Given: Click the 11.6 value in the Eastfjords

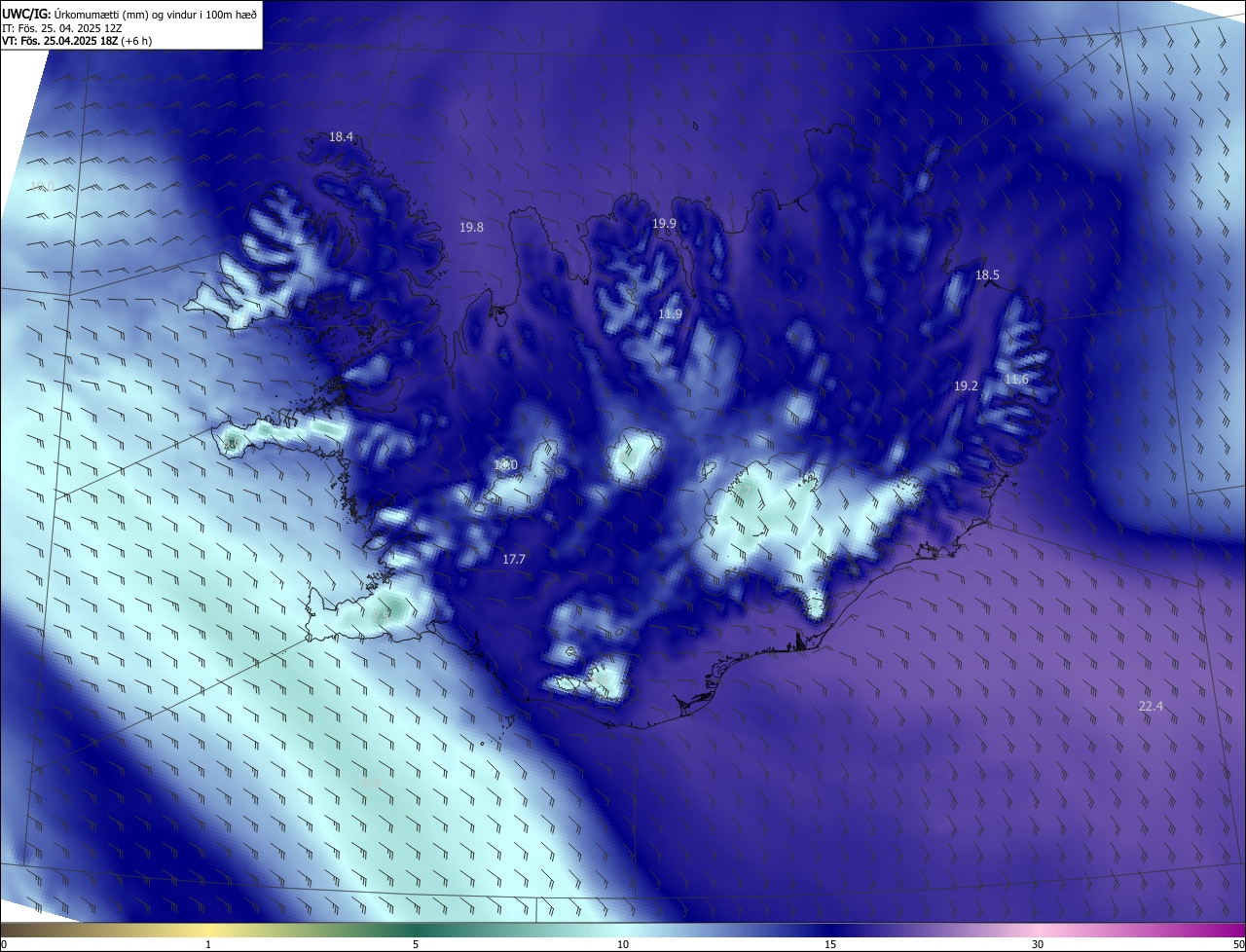Looking at the screenshot, I should click(1016, 379).
